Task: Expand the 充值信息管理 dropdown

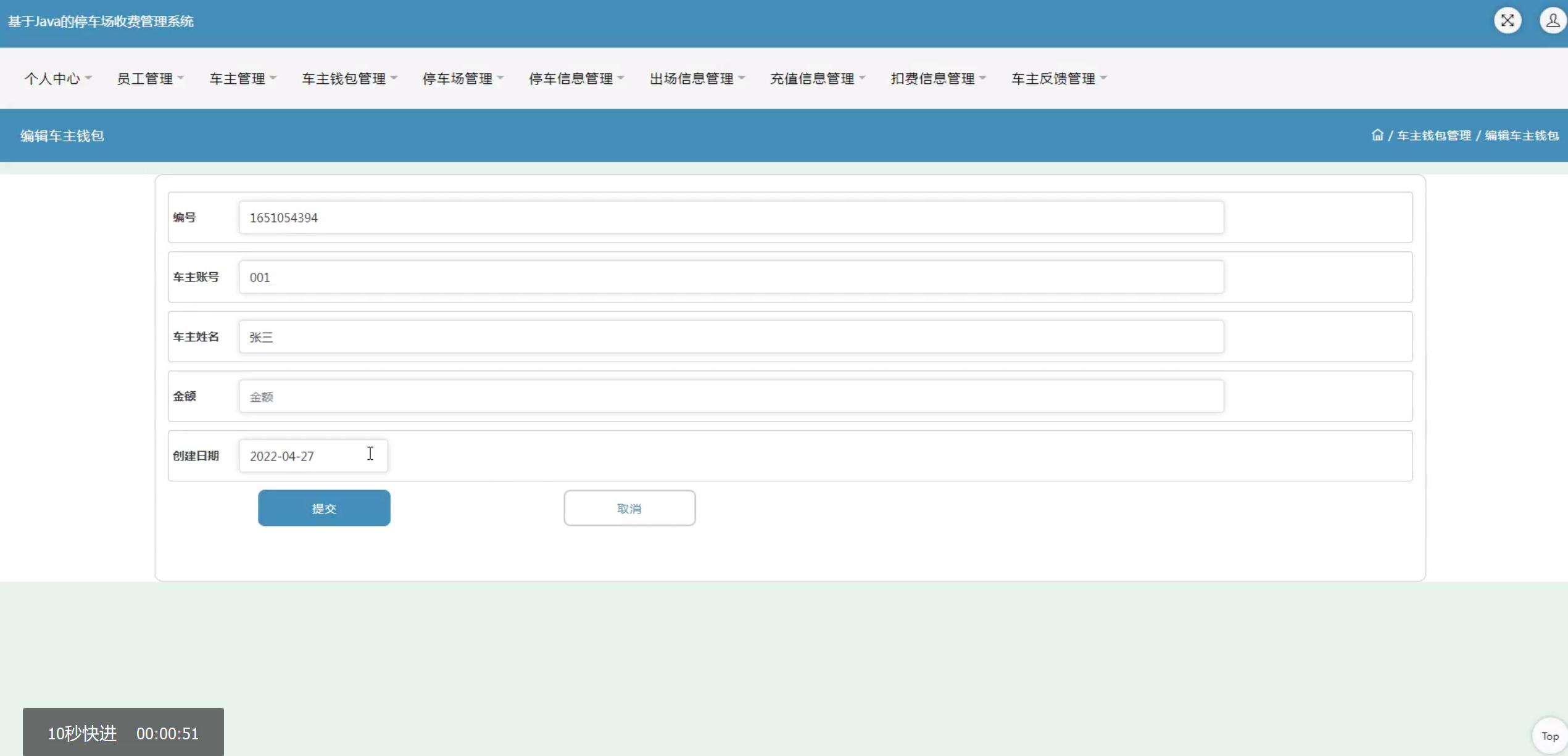Action: pos(818,78)
